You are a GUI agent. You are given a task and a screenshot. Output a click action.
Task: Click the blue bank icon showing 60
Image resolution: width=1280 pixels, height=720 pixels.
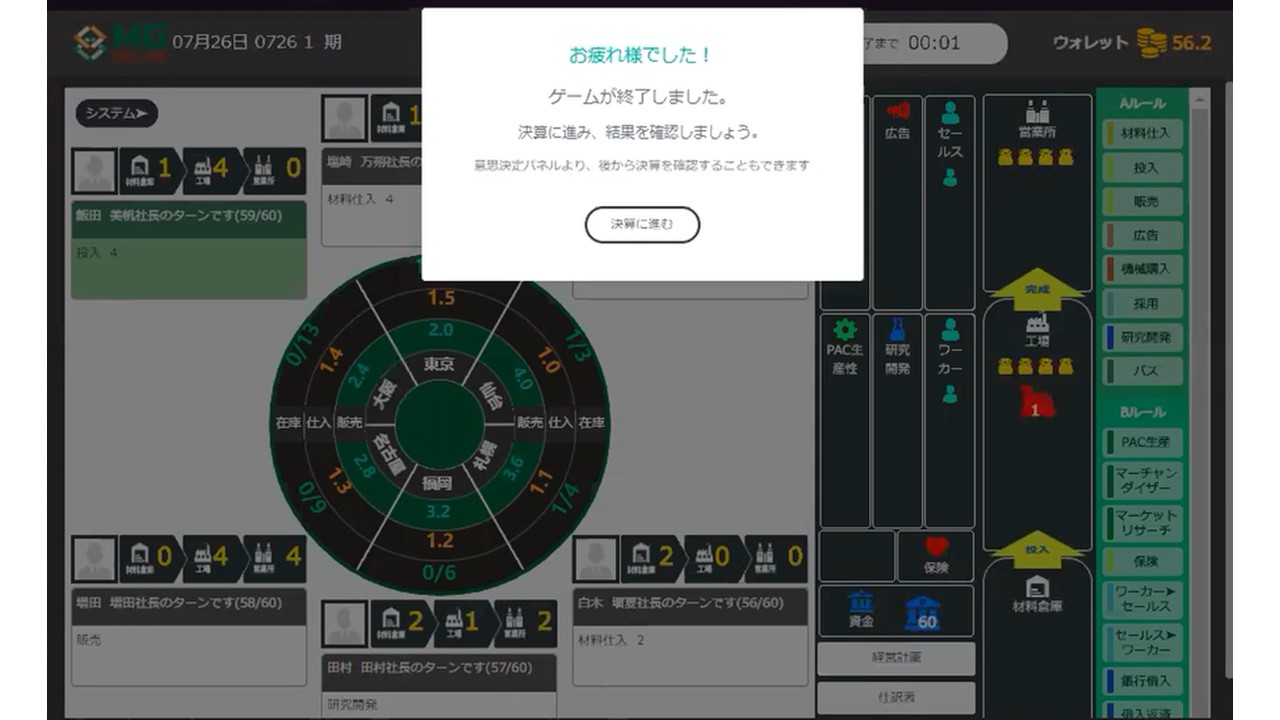(921, 610)
